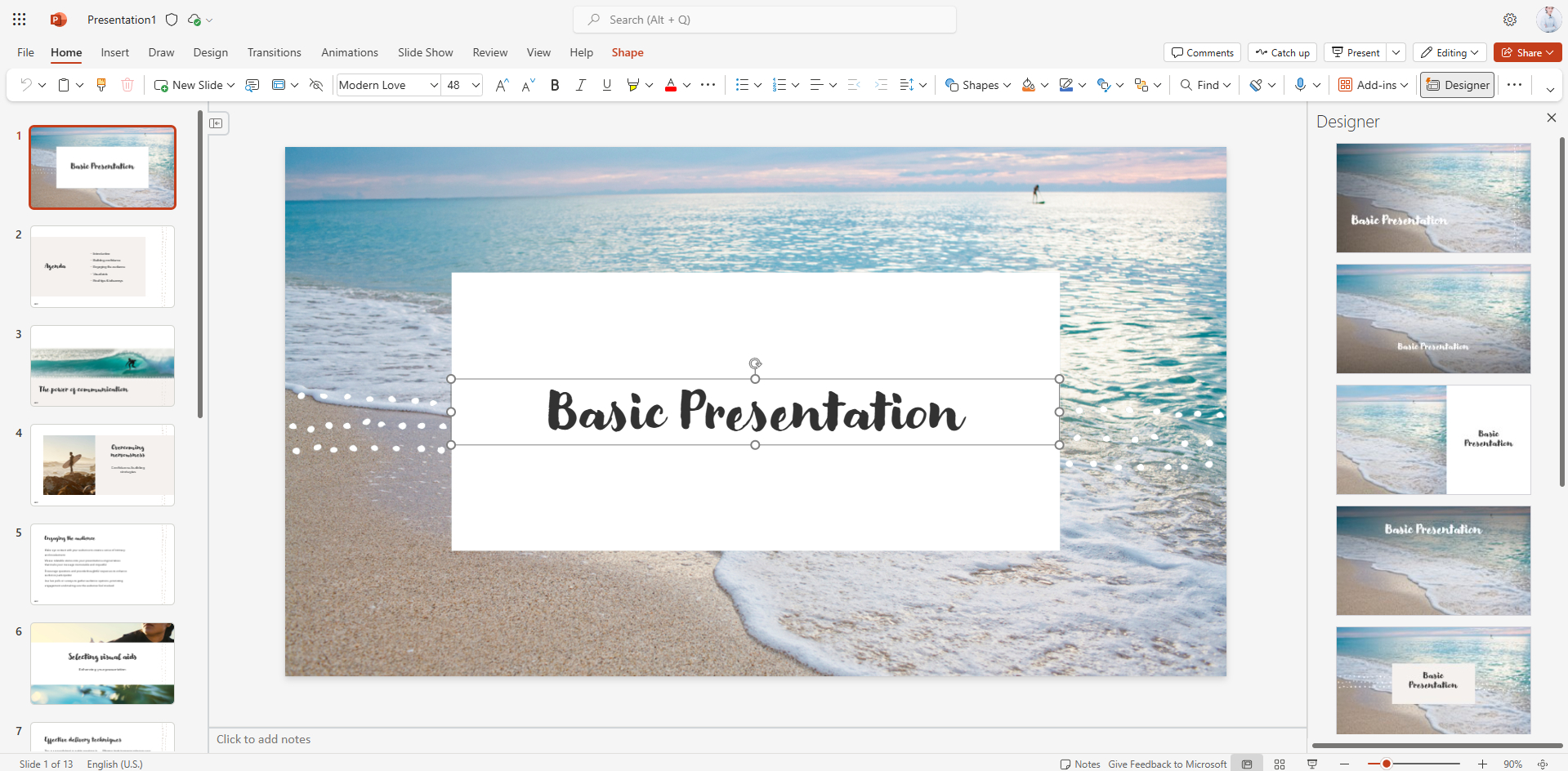Viewport: 1568px width, 771px height.
Task: Toggle Underline formatting
Action: point(607,85)
